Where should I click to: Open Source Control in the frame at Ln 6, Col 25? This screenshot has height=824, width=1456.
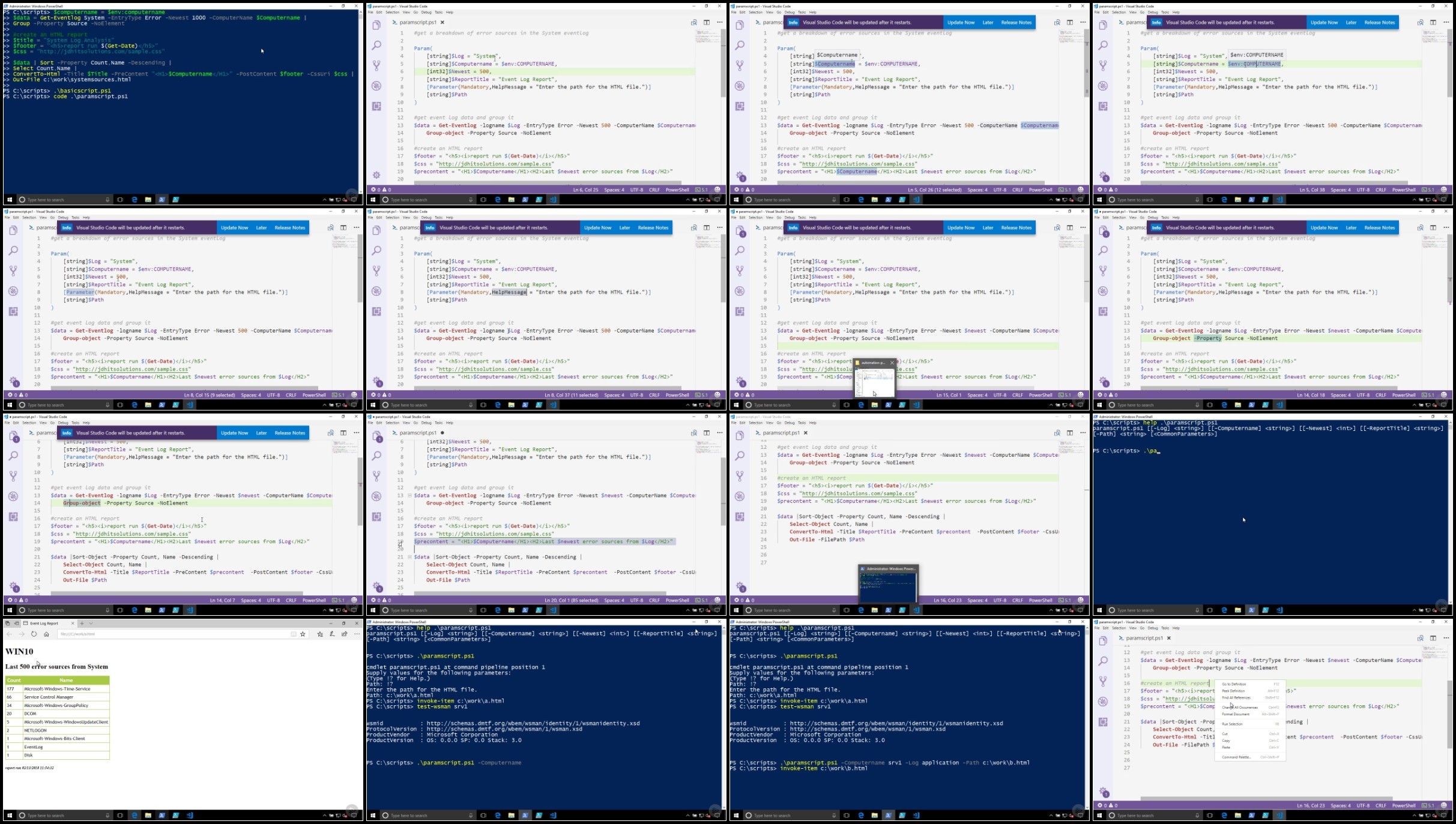pos(376,65)
